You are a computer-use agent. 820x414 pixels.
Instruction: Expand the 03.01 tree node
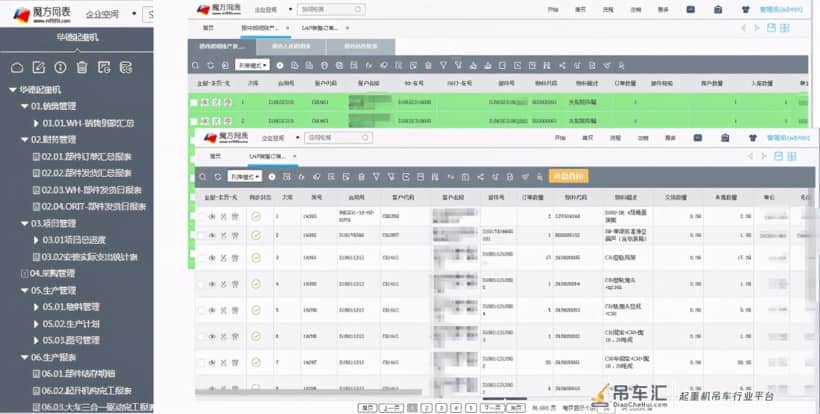36,240
